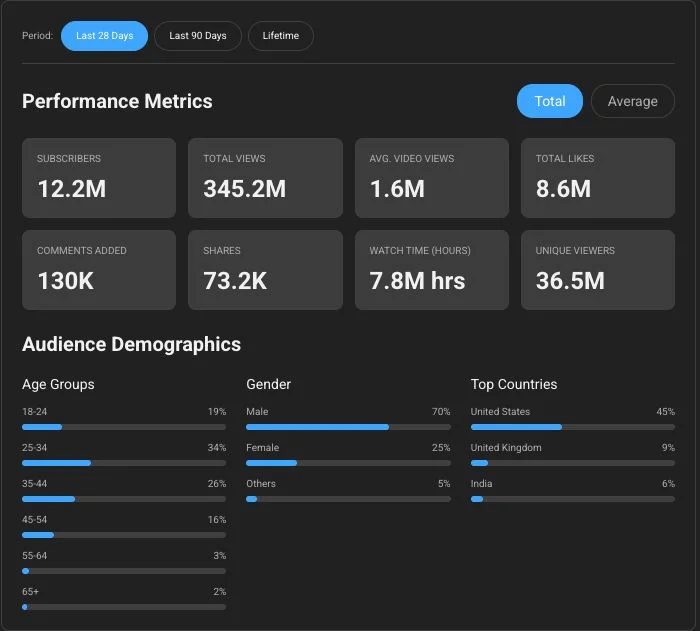Select the Last 28 Days period
700x631 pixels.
coord(104,36)
